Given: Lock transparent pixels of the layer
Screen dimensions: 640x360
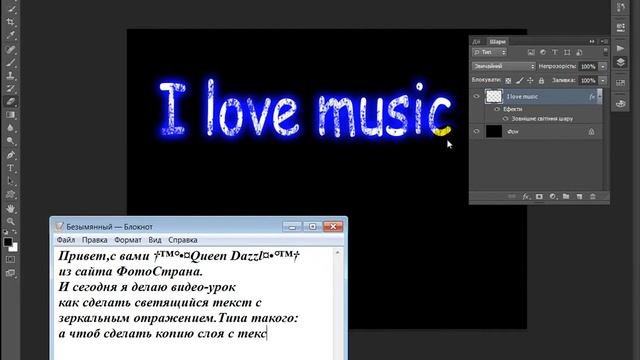Looking at the screenshot, I should pos(508,80).
